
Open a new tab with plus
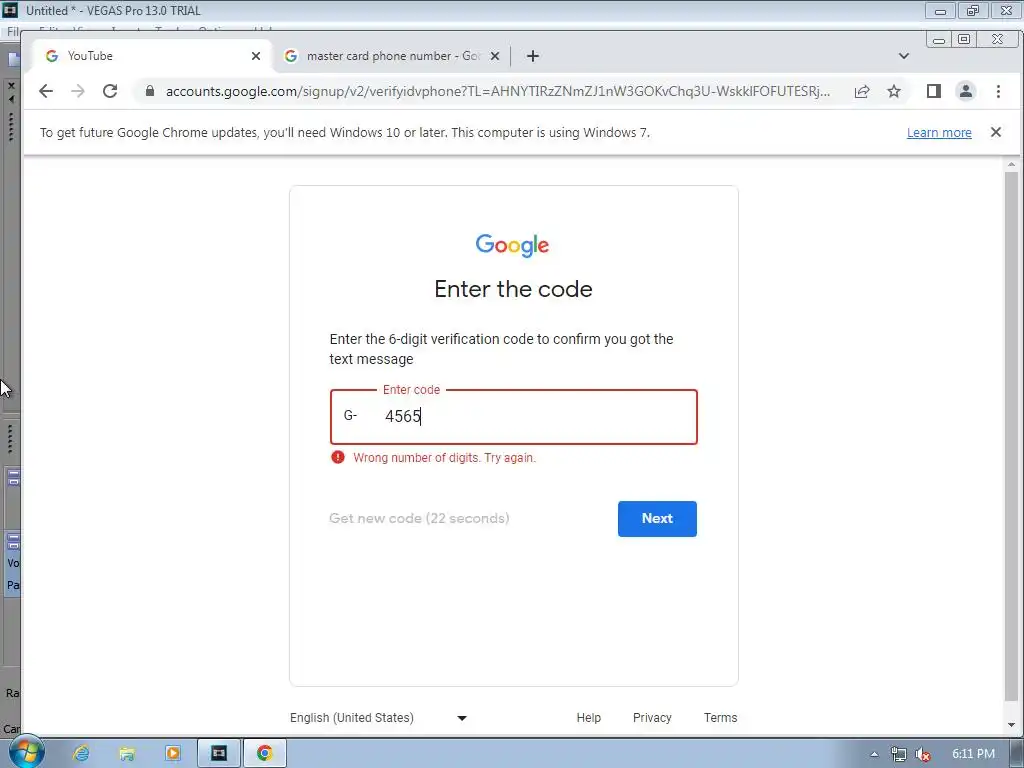[x=533, y=56]
